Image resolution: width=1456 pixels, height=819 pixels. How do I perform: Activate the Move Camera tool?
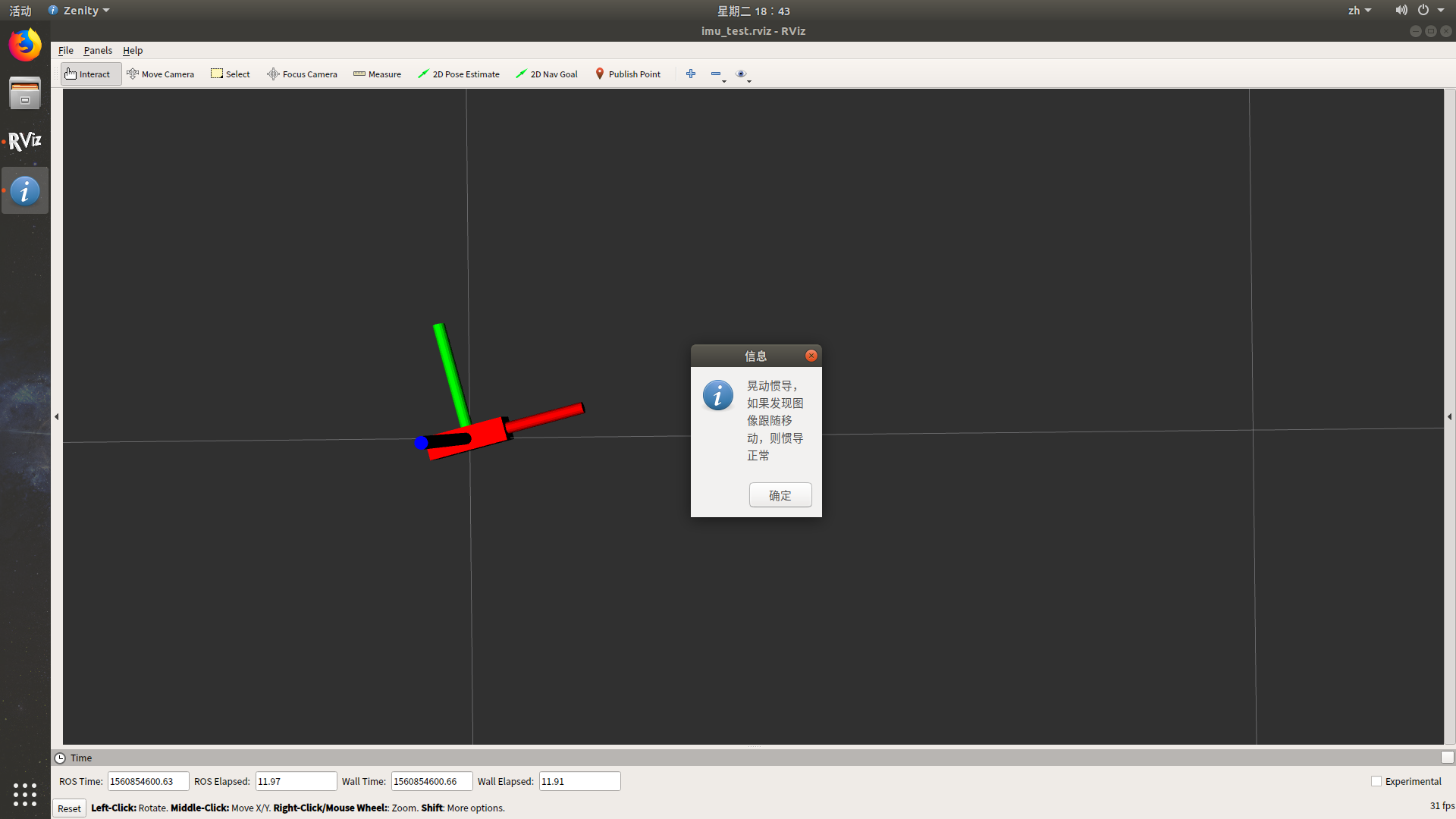pyautogui.click(x=160, y=74)
